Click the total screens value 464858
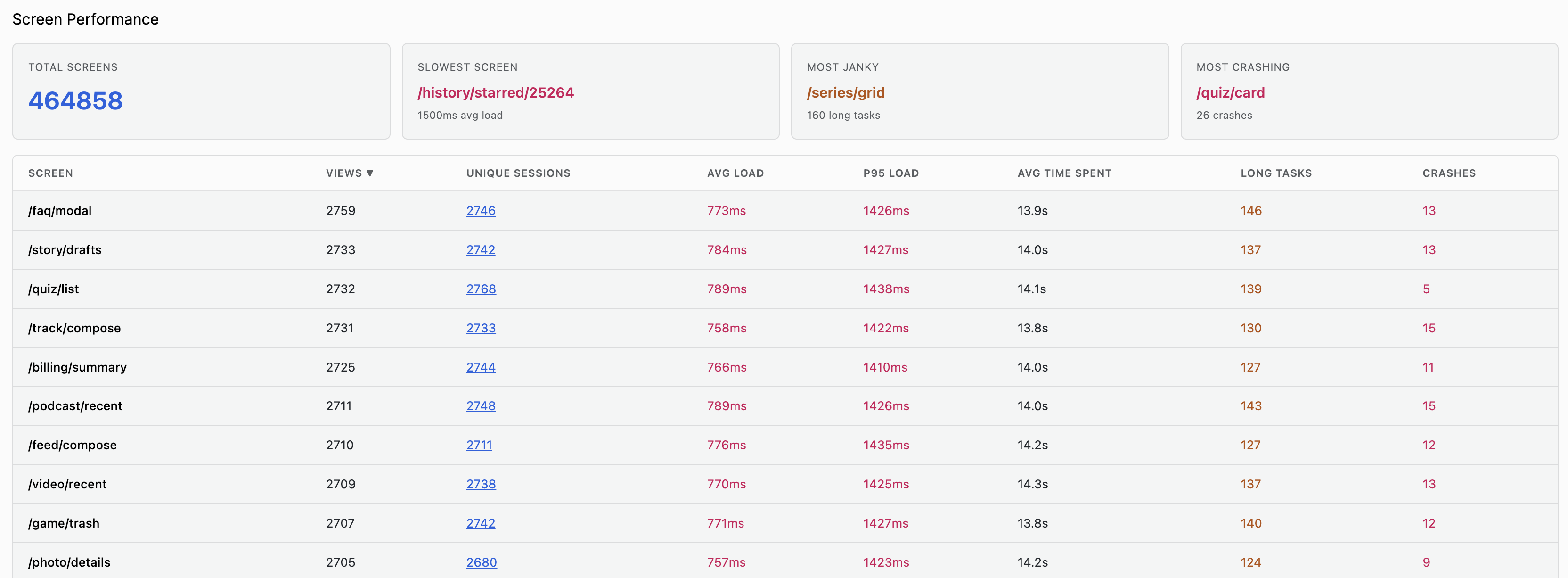This screenshot has height=578, width=1568. coord(75,100)
